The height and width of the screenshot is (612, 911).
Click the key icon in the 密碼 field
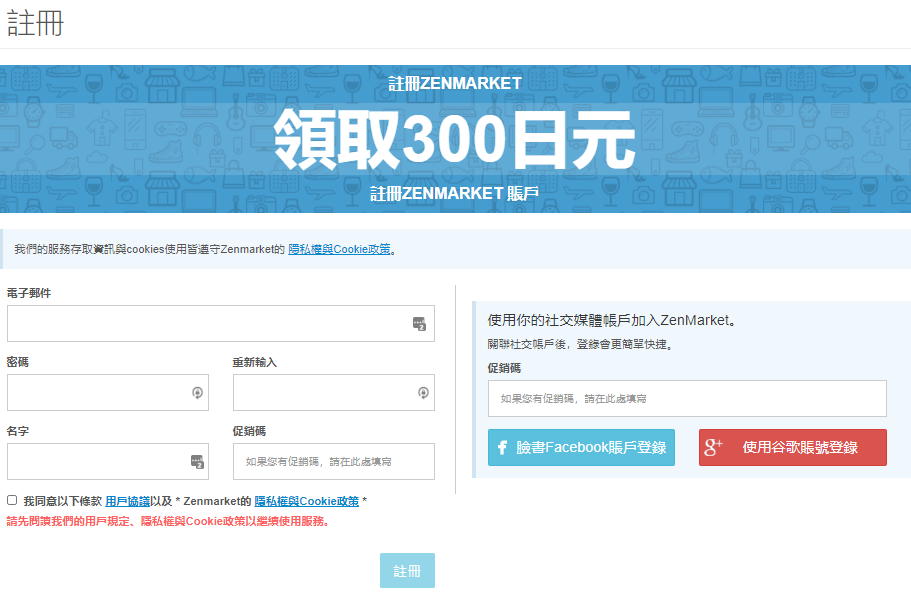tap(198, 393)
